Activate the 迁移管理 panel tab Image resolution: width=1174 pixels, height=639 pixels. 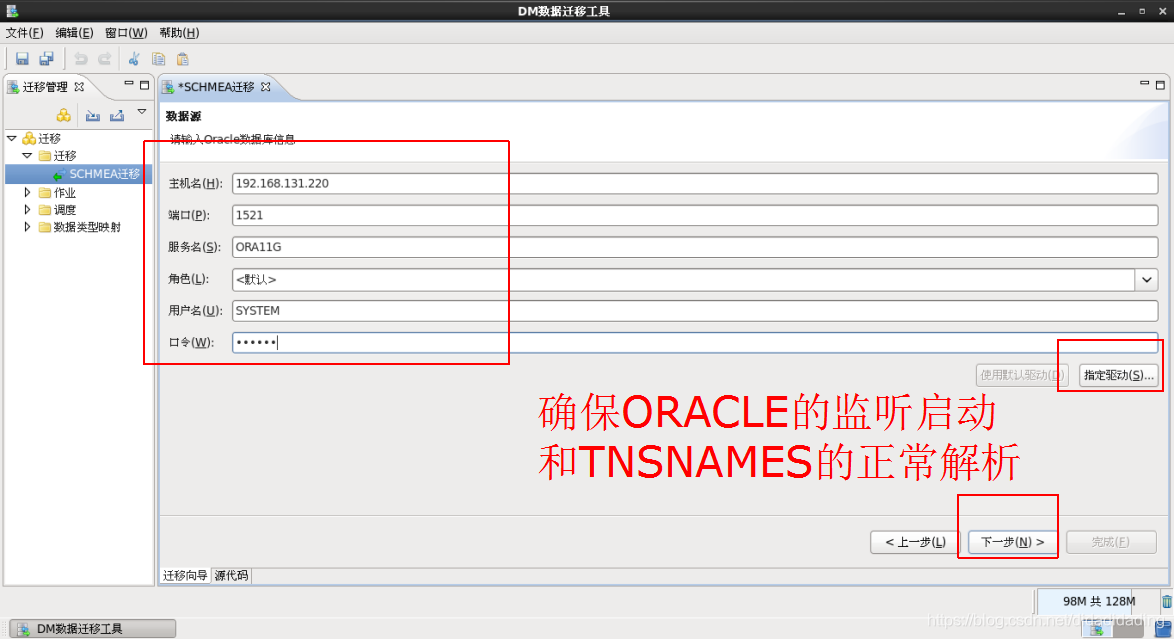pyautogui.click(x=45, y=87)
